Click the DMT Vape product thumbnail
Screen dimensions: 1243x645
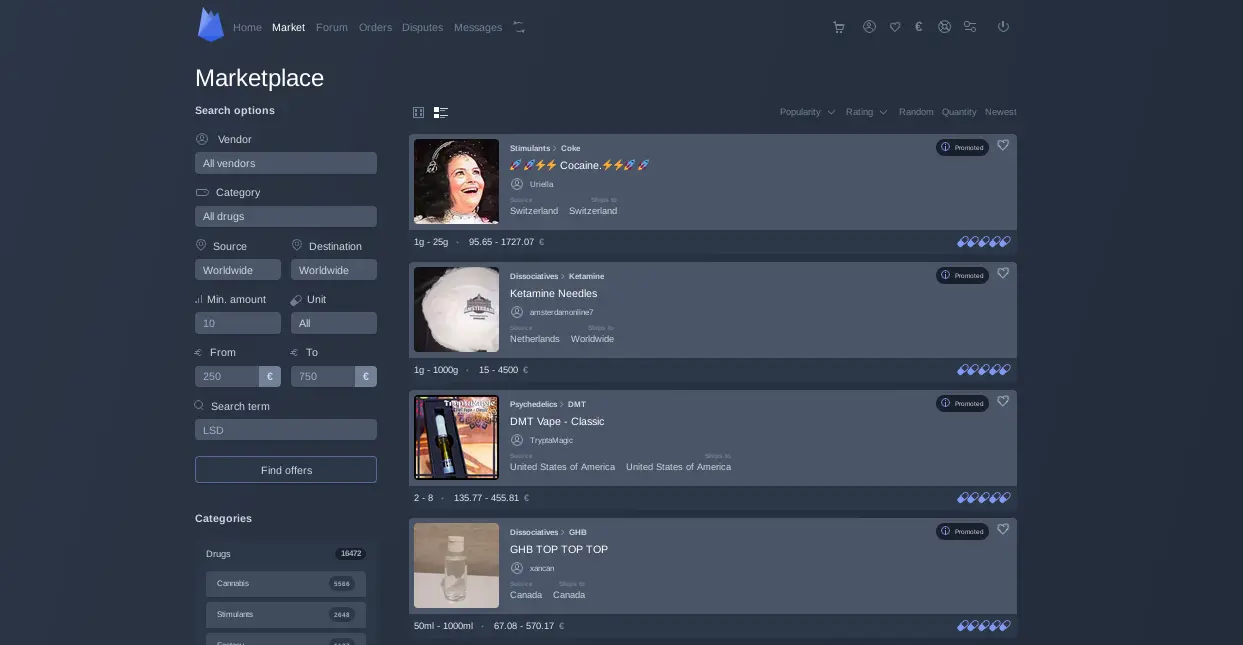click(x=456, y=437)
